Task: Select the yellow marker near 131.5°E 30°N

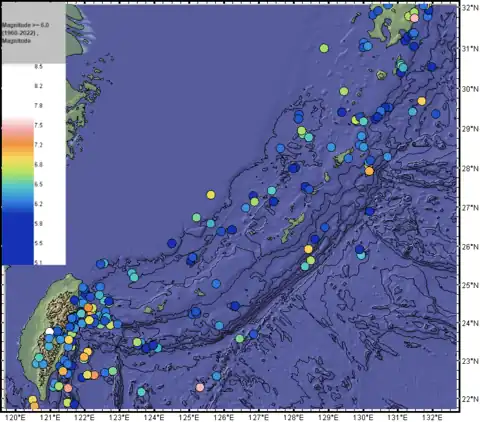Action: tap(422, 101)
